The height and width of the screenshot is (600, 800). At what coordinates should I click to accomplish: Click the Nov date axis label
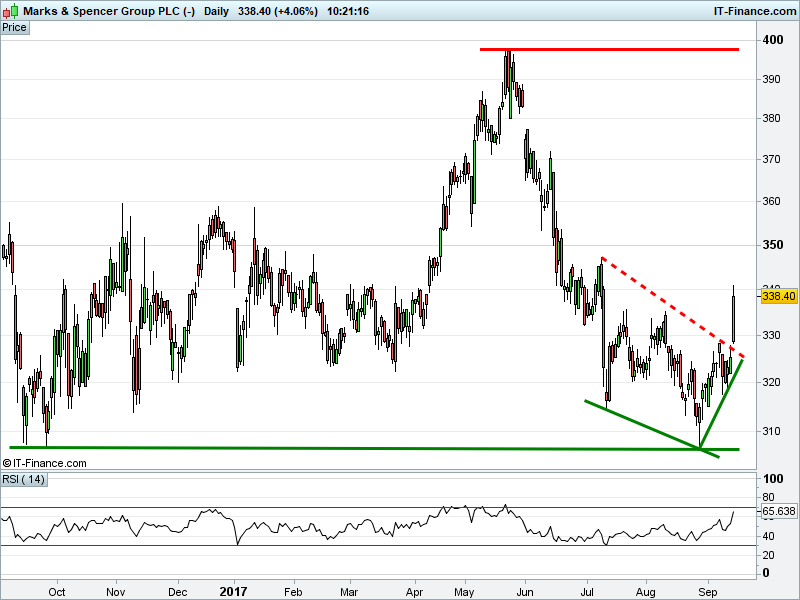tap(116, 592)
